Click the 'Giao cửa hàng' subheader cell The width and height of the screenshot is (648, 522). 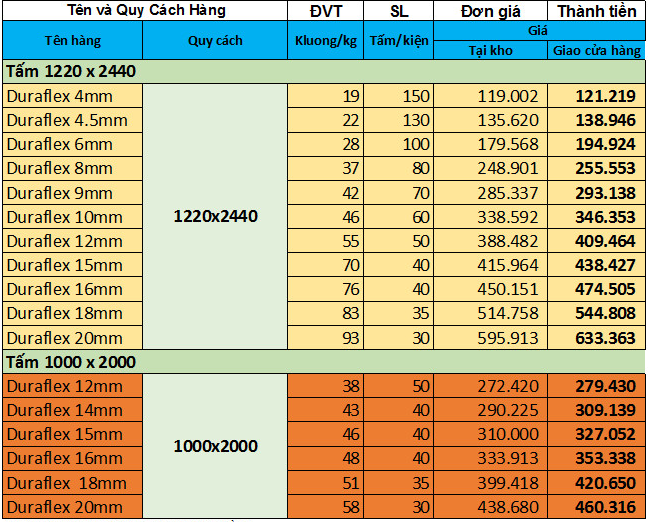click(x=596, y=50)
